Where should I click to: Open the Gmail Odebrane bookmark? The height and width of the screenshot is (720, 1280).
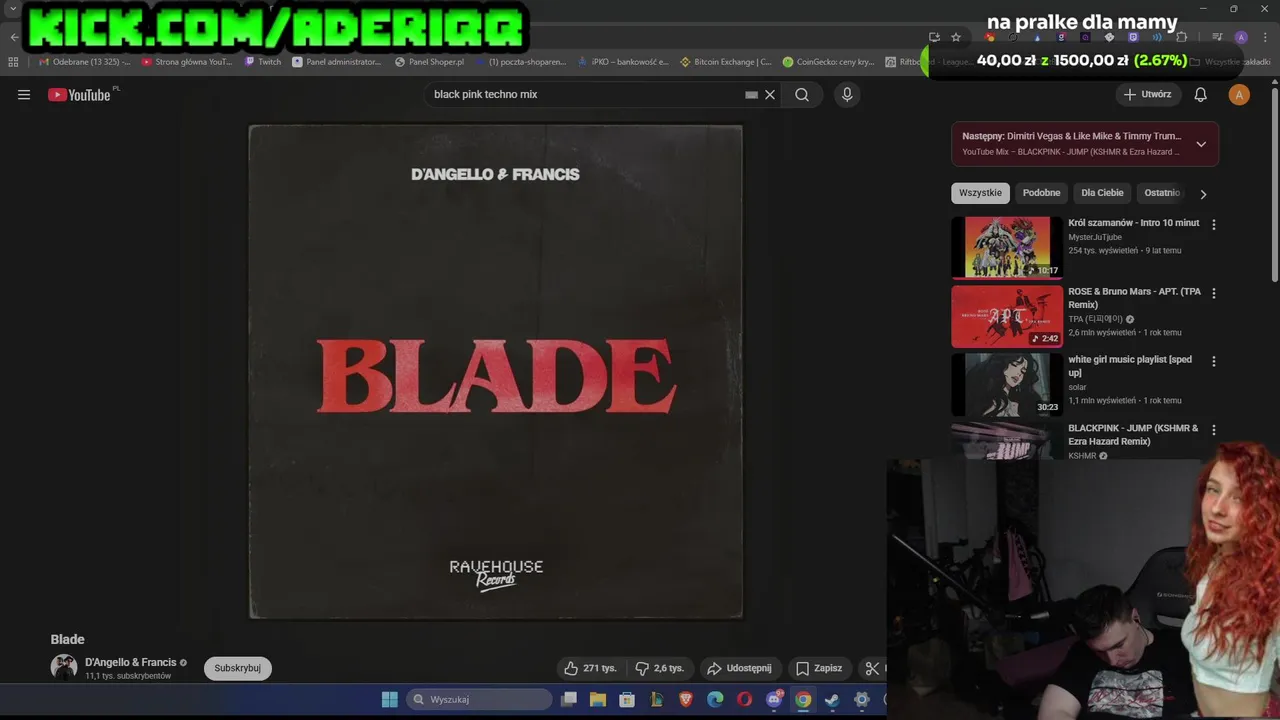(x=84, y=62)
